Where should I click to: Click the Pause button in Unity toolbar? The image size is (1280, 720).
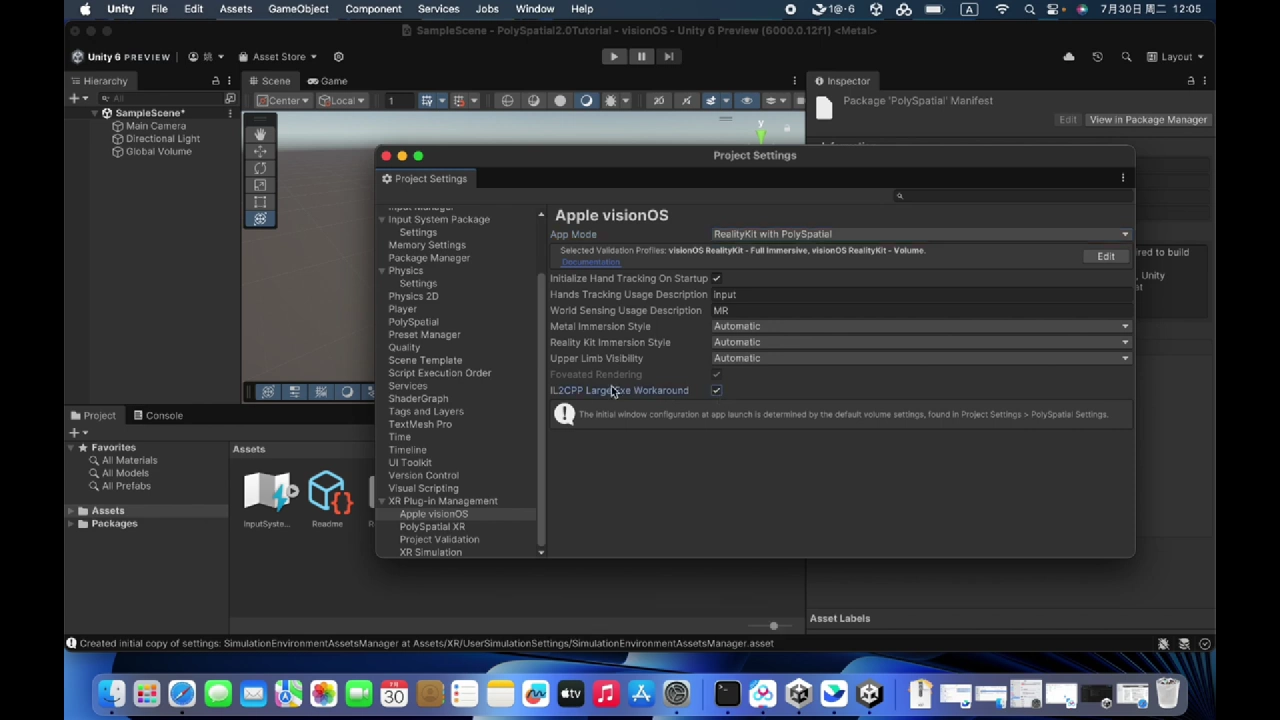[x=641, y=57]
